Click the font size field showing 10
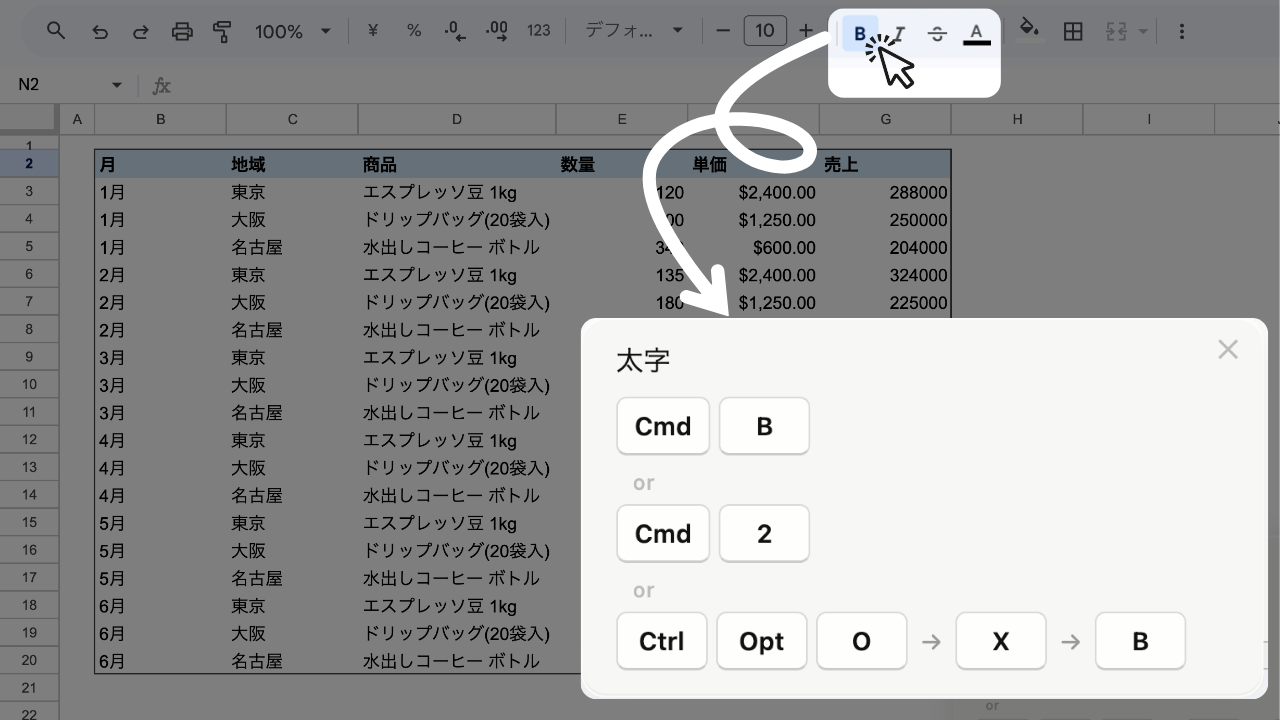The image size is (1280, 720). pyautogui.click(x=765, y=31)
